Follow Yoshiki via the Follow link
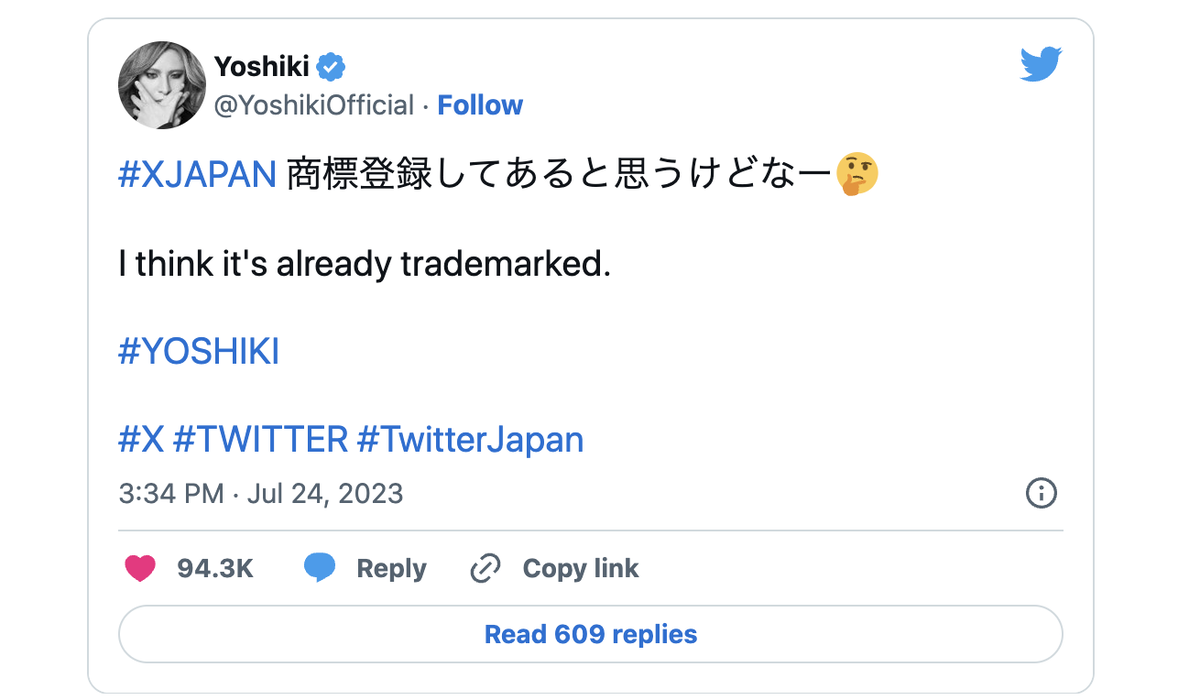1200x700 pixels. coord(480,105)
